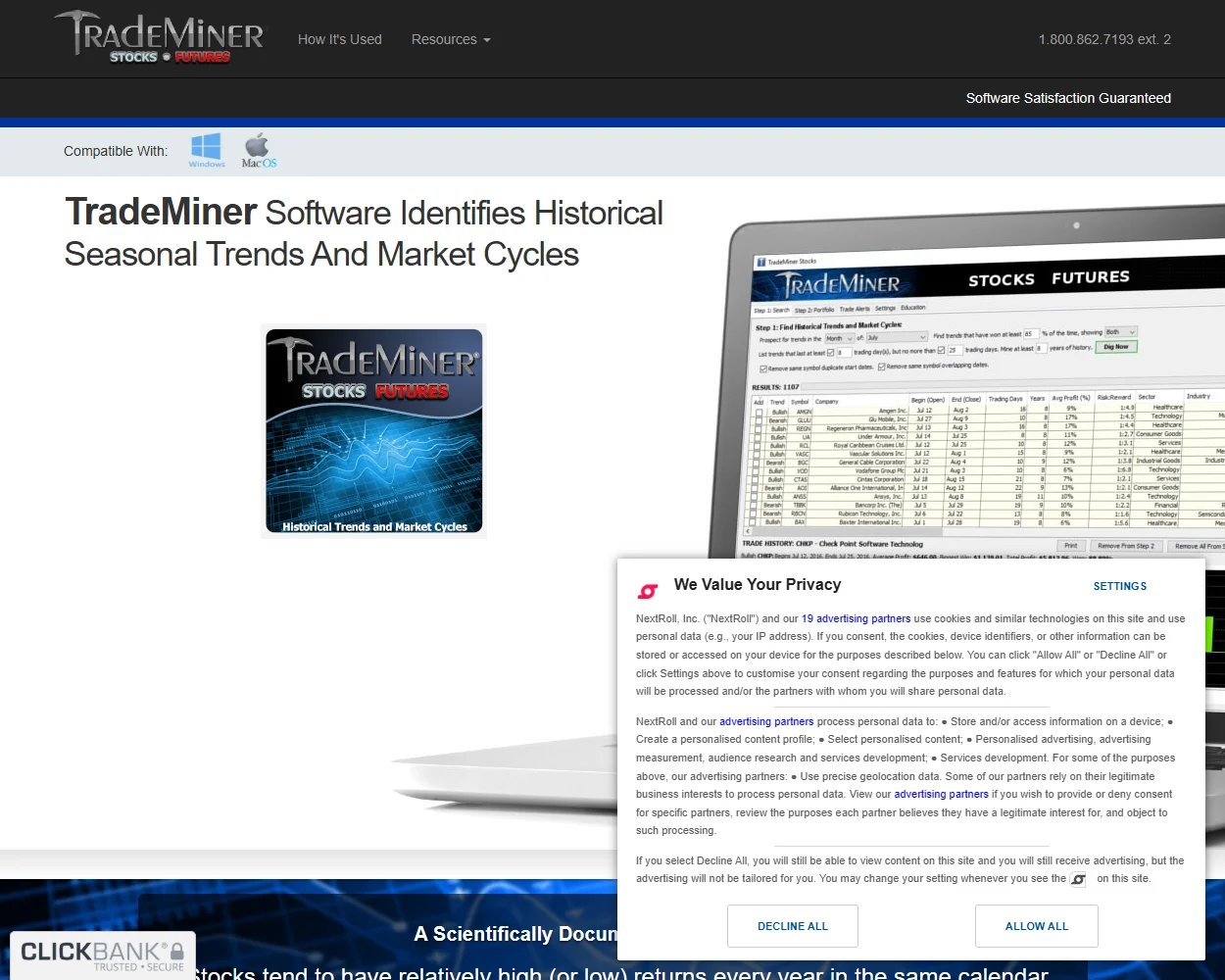This screenshot has height=980, width=1225.
Task: Click advertising partners link after 'View our'
Action: click(941, 794)
